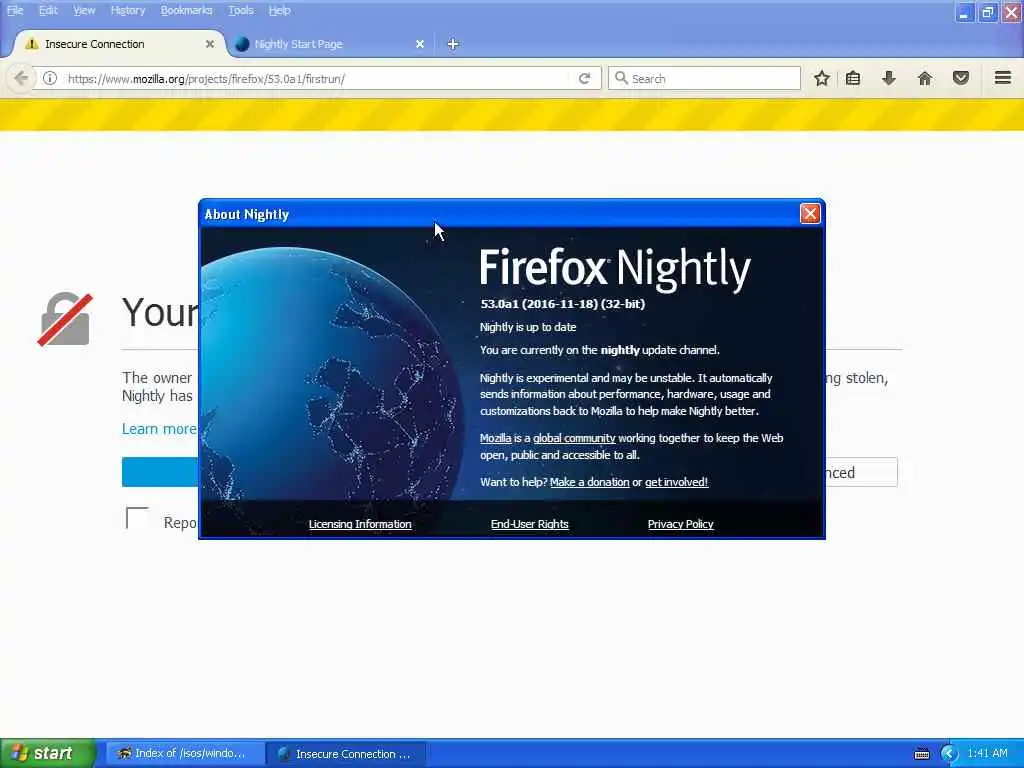
Task: Click the 1:41 AM system clock
Action: [x=987, y=754]
